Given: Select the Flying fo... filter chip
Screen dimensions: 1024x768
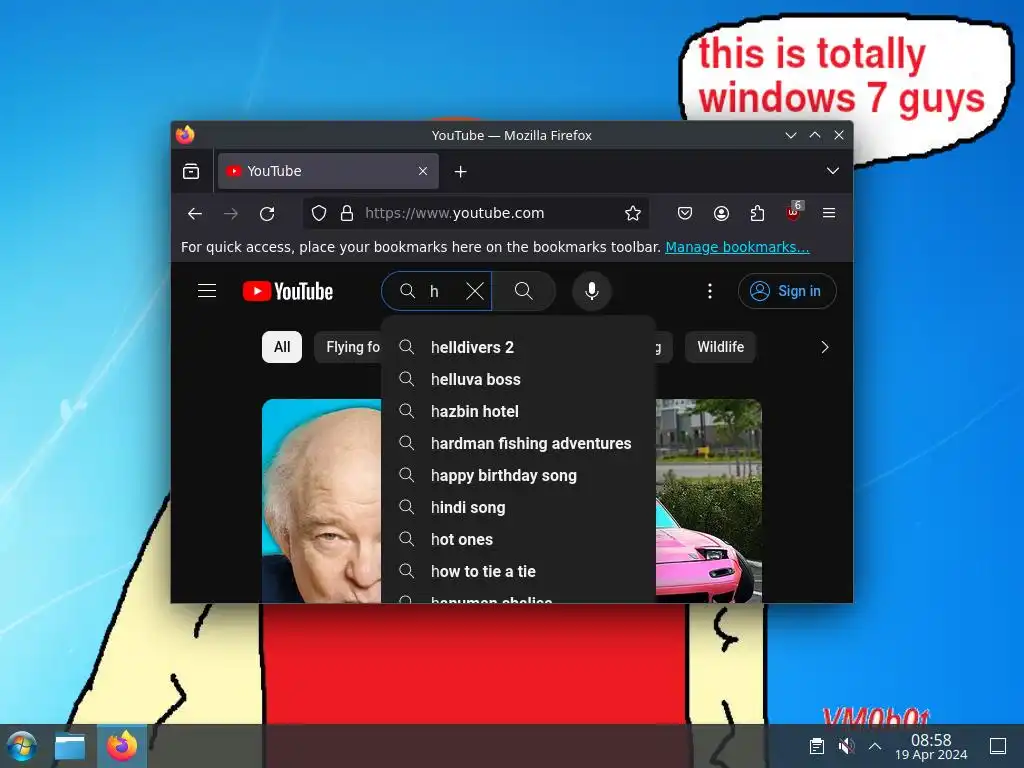Looking at the screenshot, I should pos(348,347).
